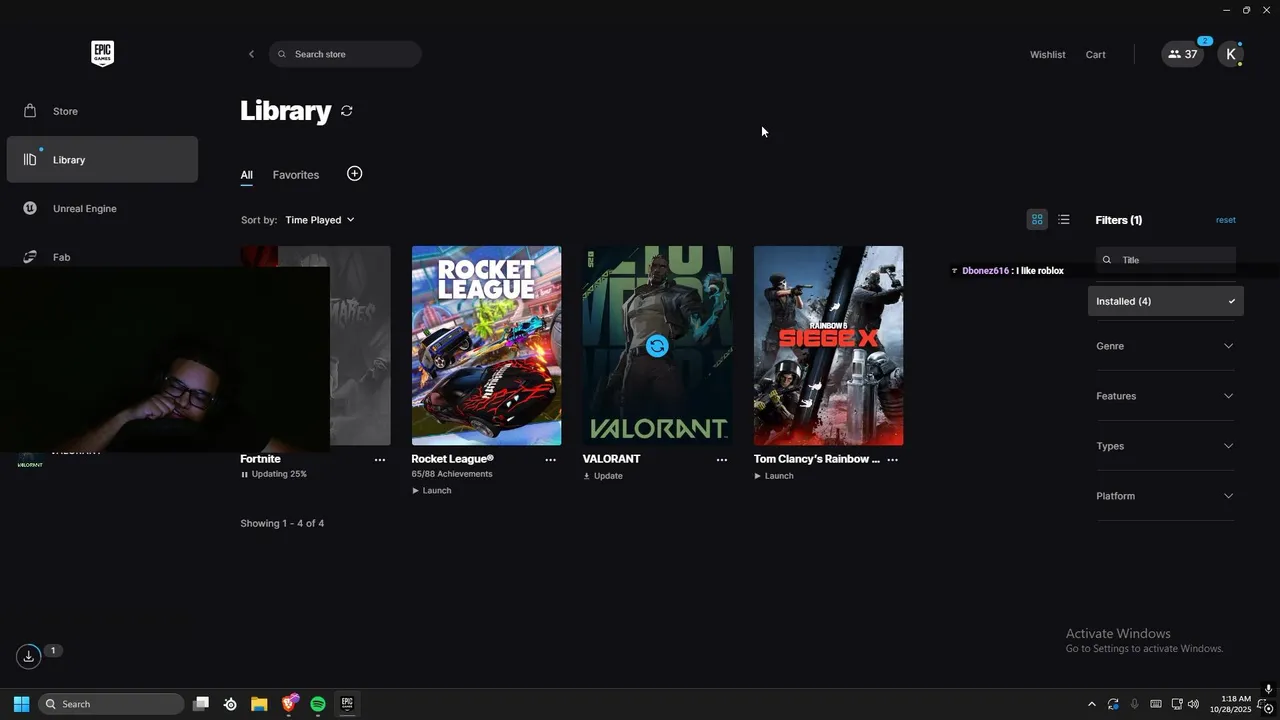This screenshot has height=720, width=1280.
Task: Open Fortnite options three-dot menu
Action: (380, 460)
